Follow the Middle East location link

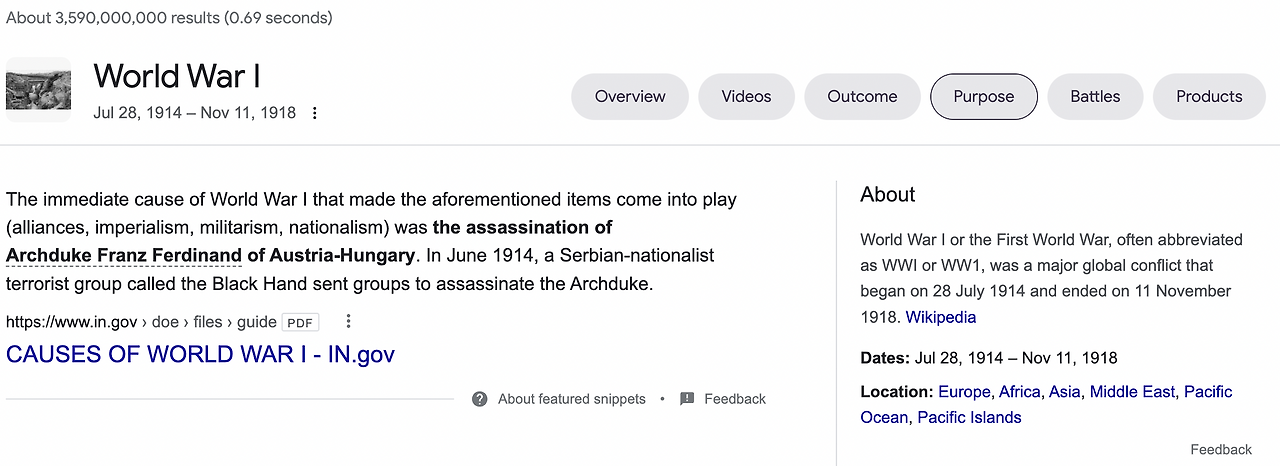pyautogui.click(x=1132, y=391)
